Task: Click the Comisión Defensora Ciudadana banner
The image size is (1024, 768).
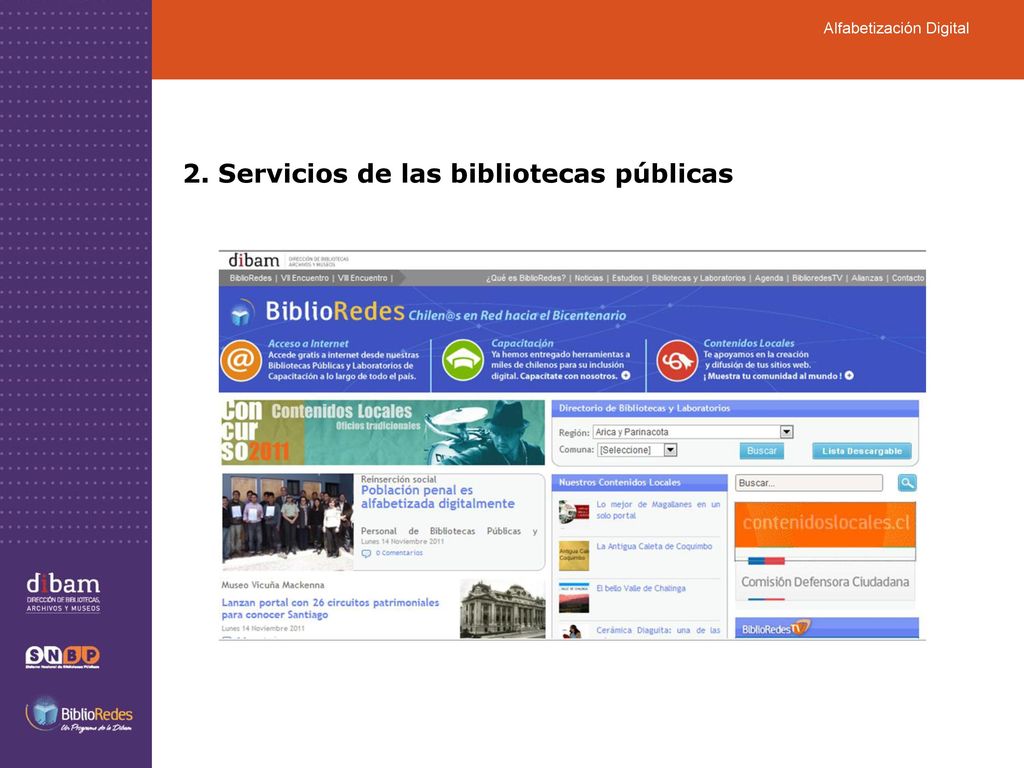Action: point(825,581)
